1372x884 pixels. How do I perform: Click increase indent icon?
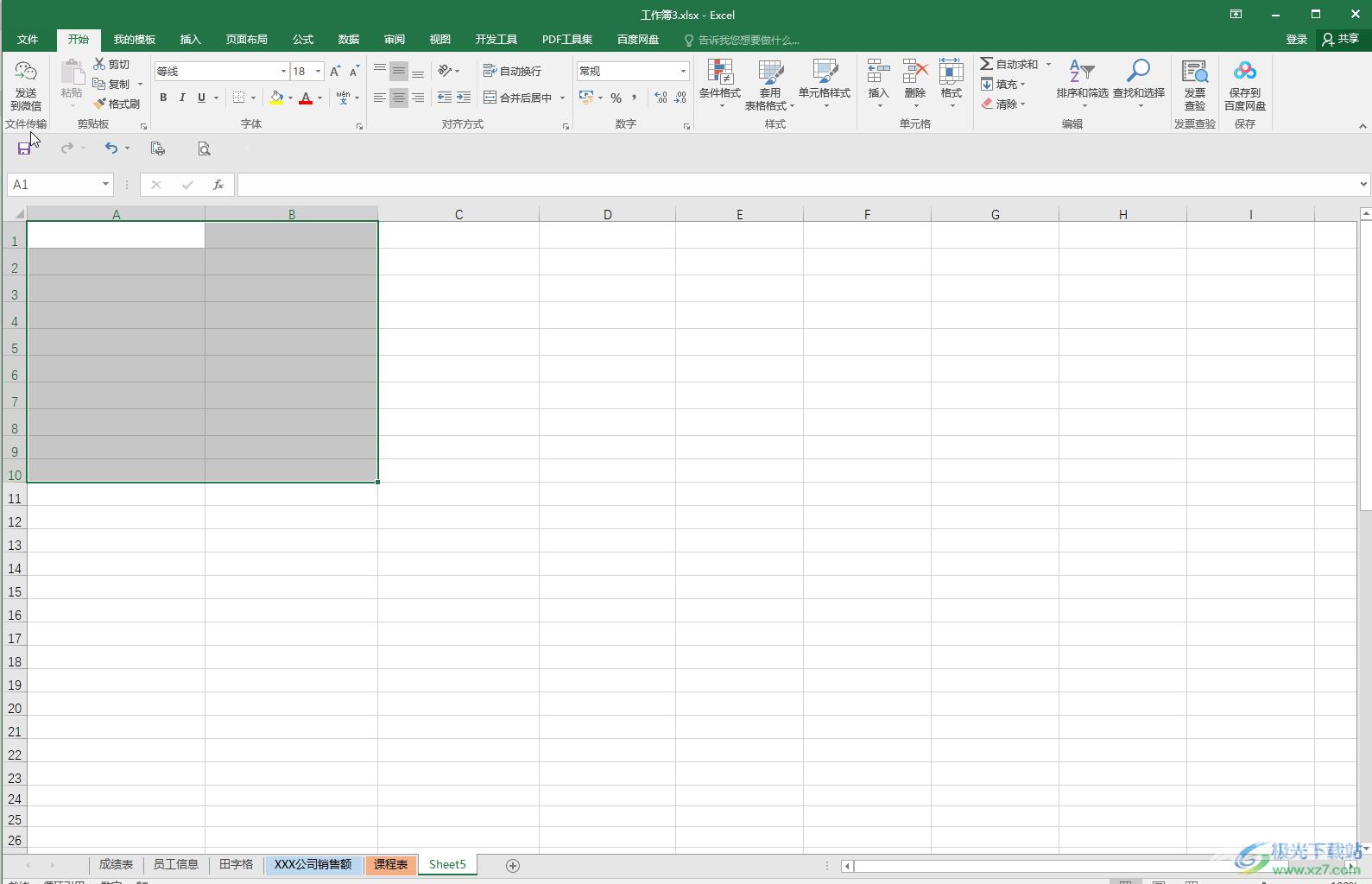[x=464, y=98]
